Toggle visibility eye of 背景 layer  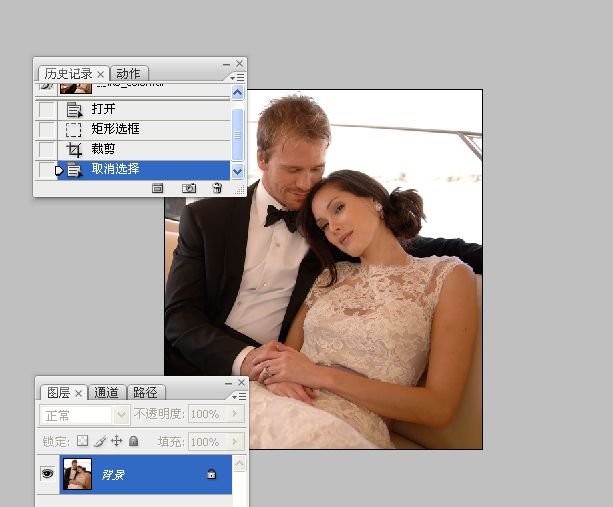[47, 474]
